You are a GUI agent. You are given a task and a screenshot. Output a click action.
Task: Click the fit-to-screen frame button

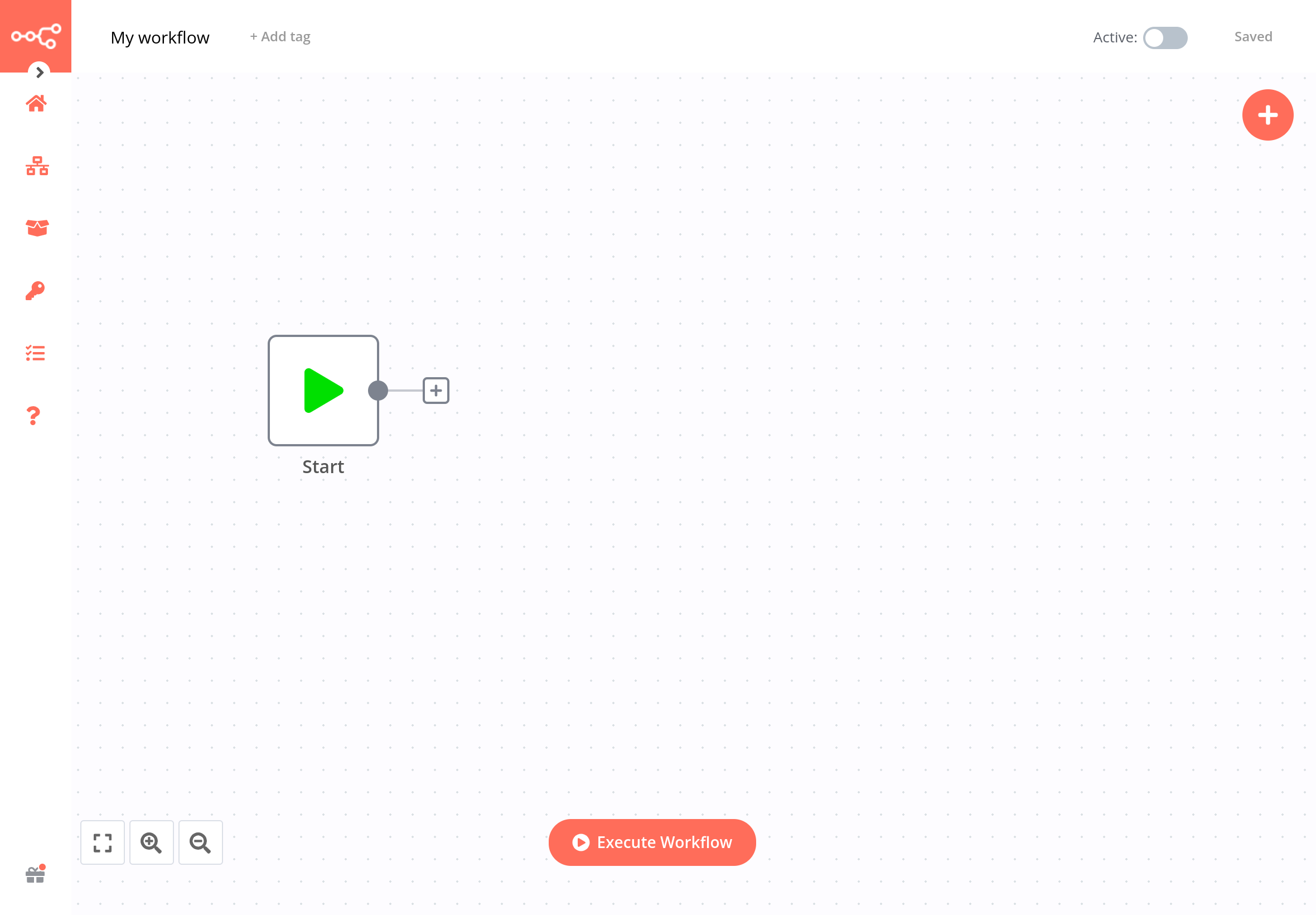pos(102,843)
